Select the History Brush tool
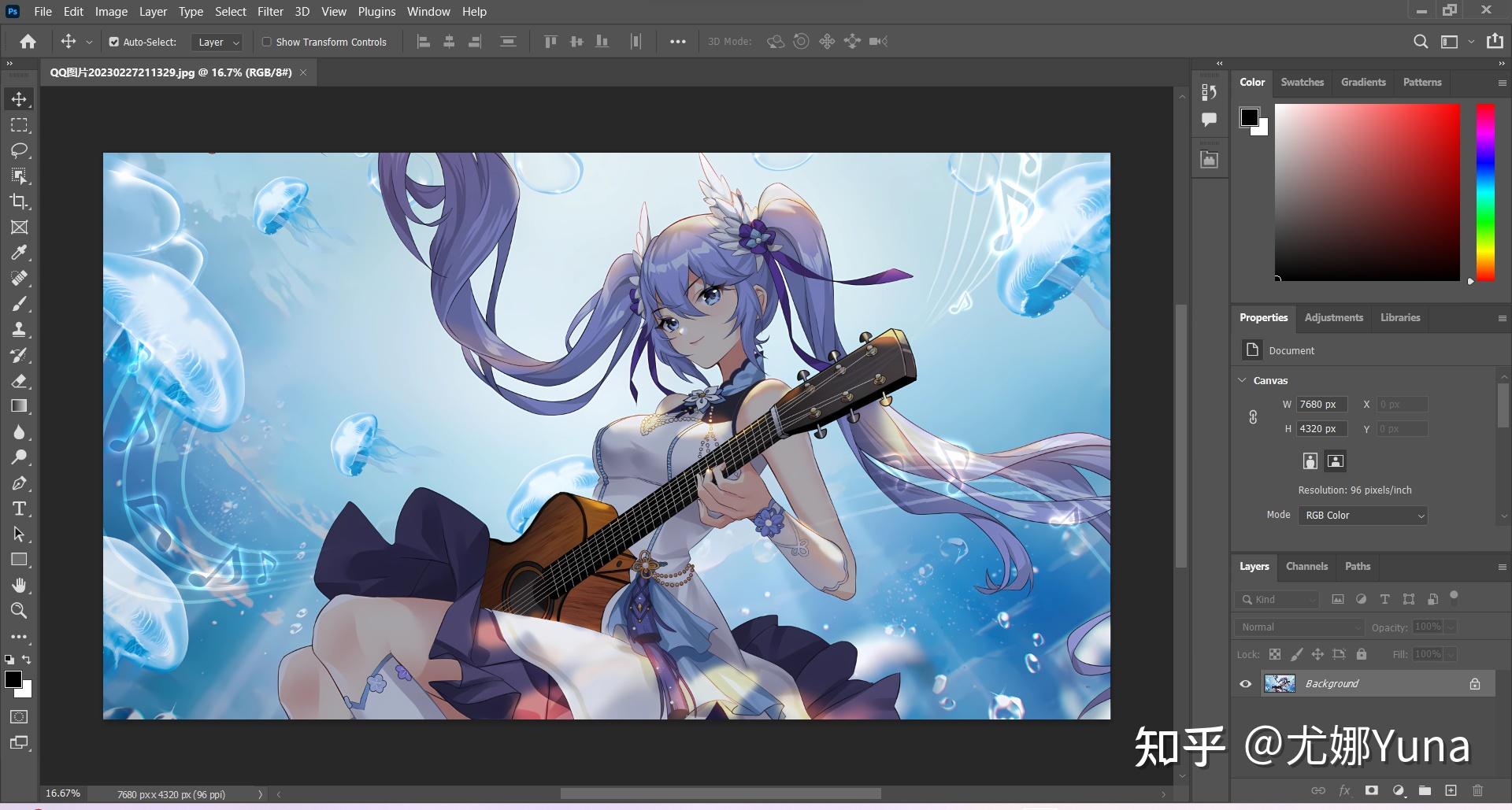The height and width of the screenshot is (810, 1512). [19, 355]
